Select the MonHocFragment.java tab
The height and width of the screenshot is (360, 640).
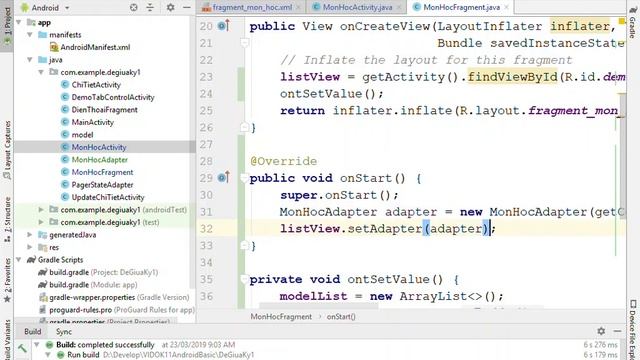pyautogui.click(x=461, y=7)
